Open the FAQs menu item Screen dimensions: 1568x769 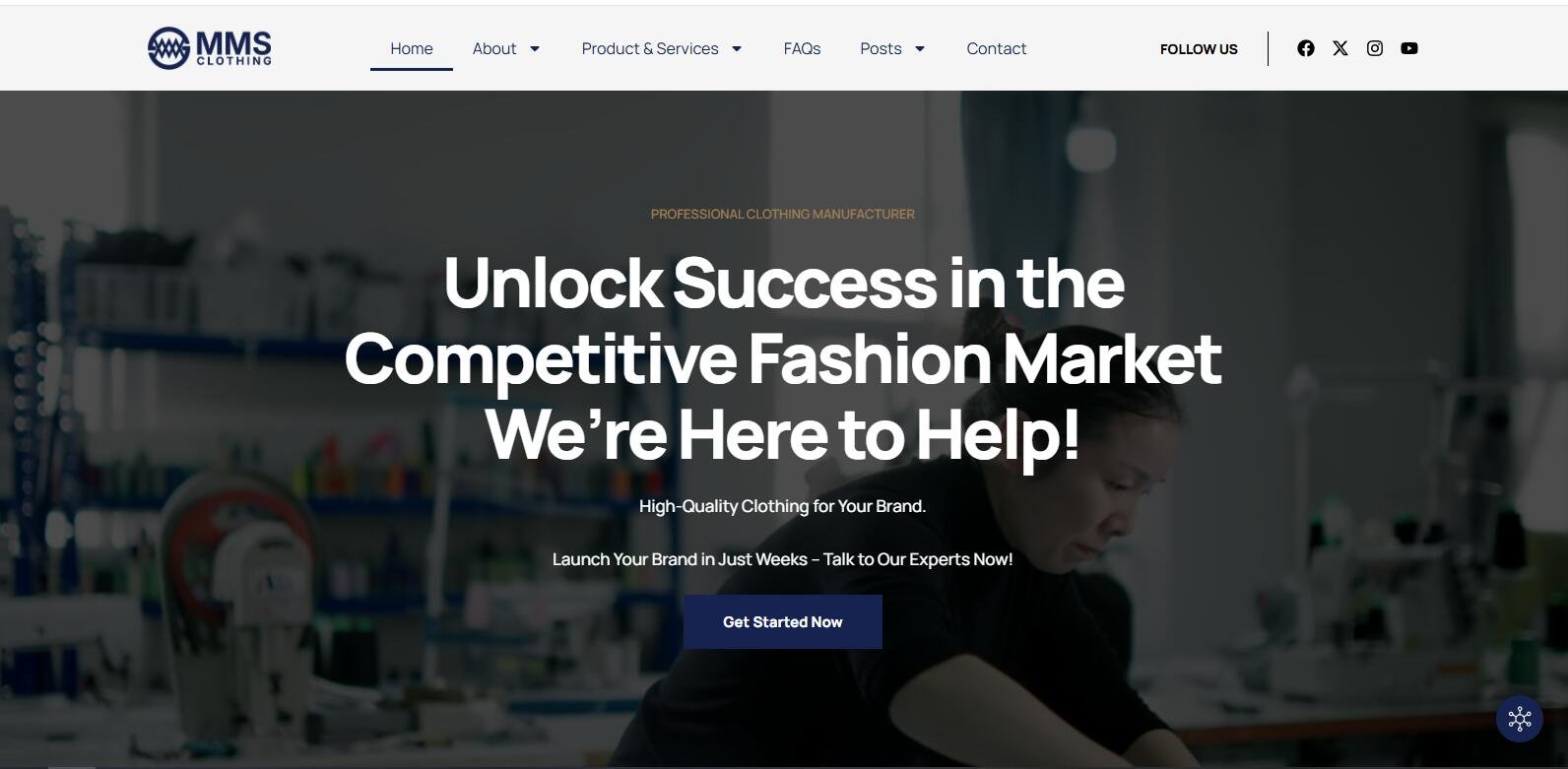pyautogui.click(x=802, y=48)
